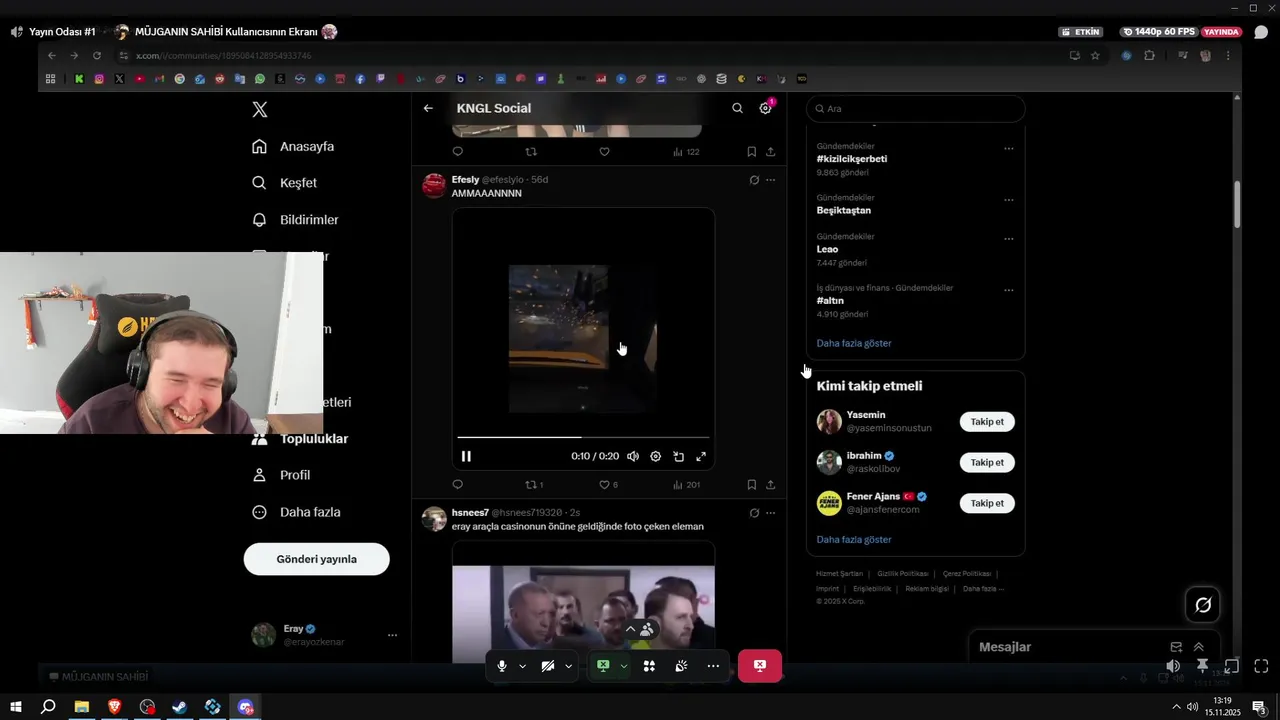Disconnect with red leave stream button

pyautogui.click(x=760, y=666)
